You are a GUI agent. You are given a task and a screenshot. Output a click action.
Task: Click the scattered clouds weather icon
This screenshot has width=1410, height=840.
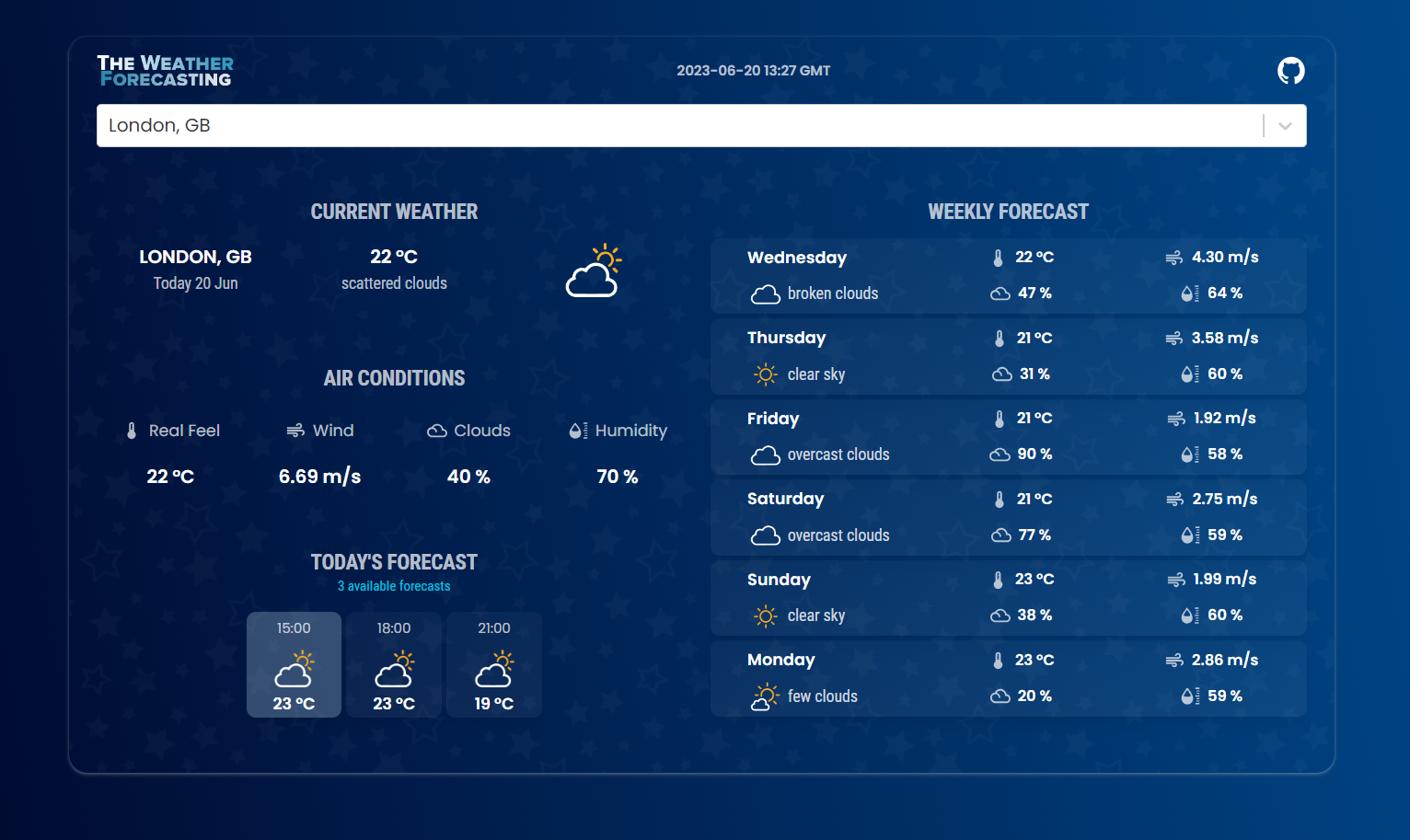tap(594, 270)
